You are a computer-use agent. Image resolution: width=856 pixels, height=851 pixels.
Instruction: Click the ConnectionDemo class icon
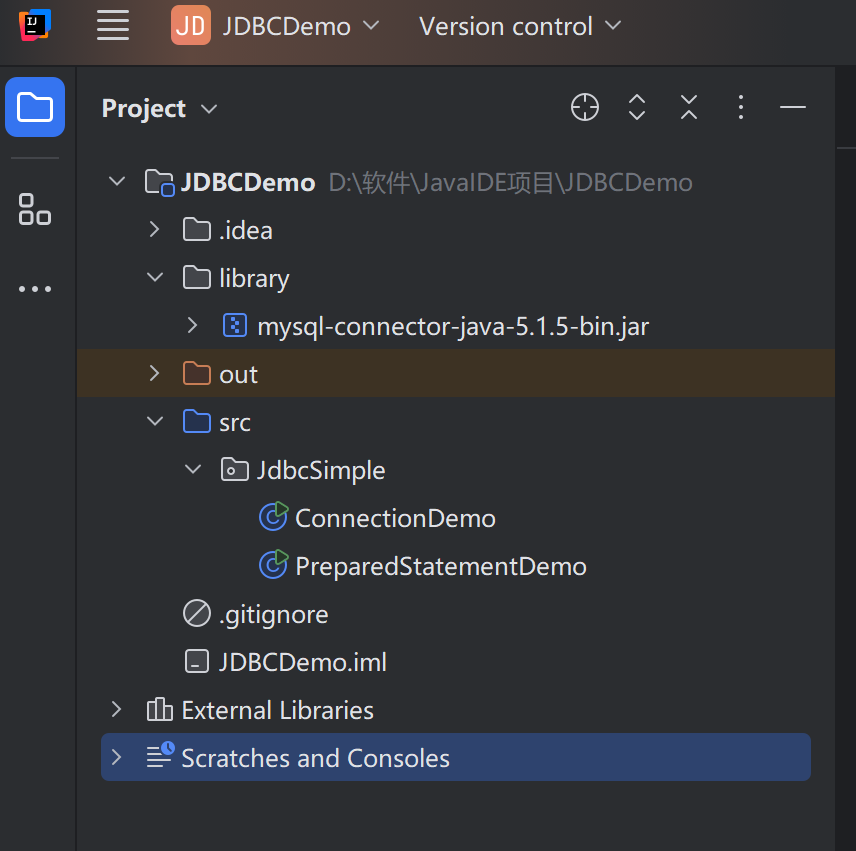(274, 516)
